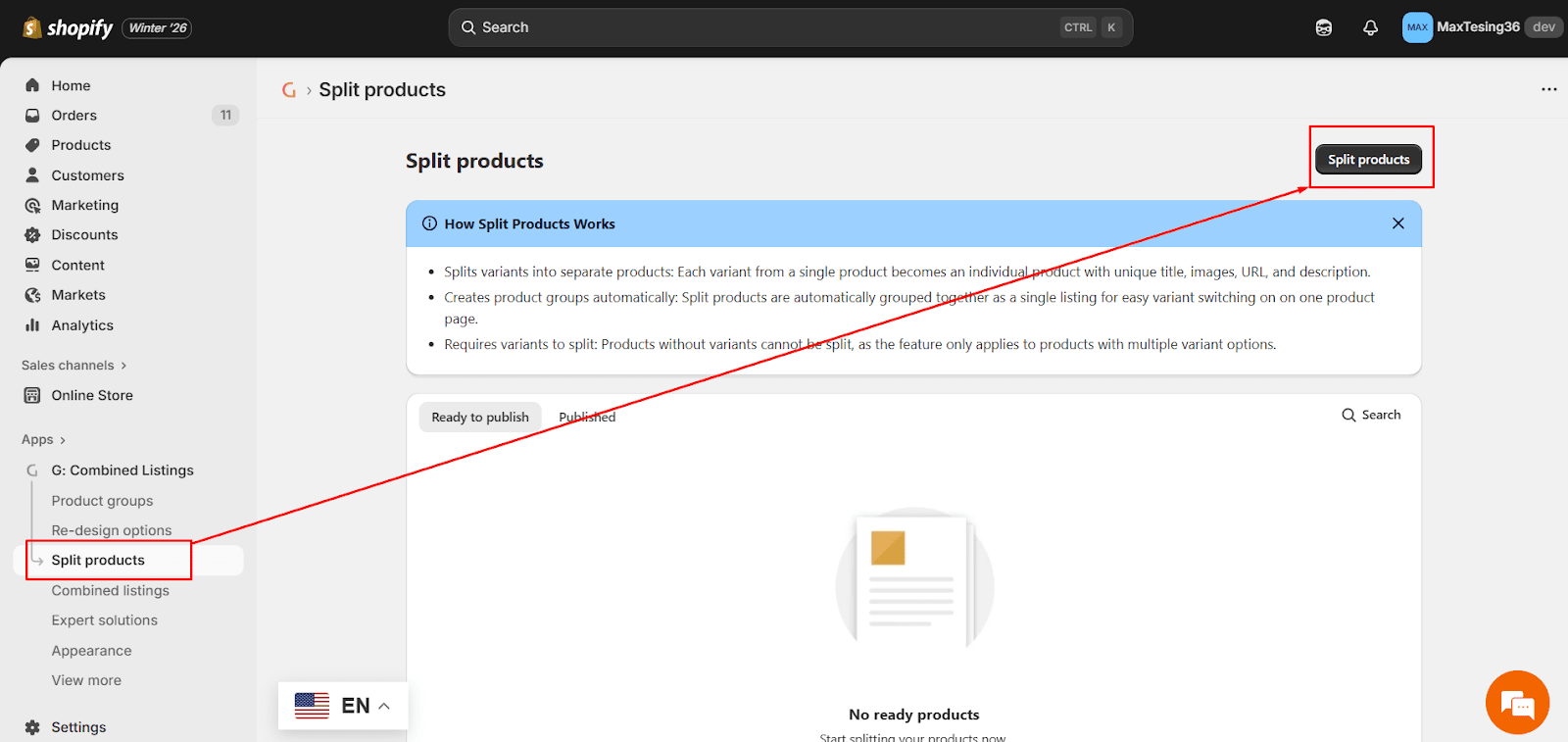Open the Sidekick assistant icon
Image resolution: width=1568 pixels, height=742 pixels.
(x=1324, y=27)
